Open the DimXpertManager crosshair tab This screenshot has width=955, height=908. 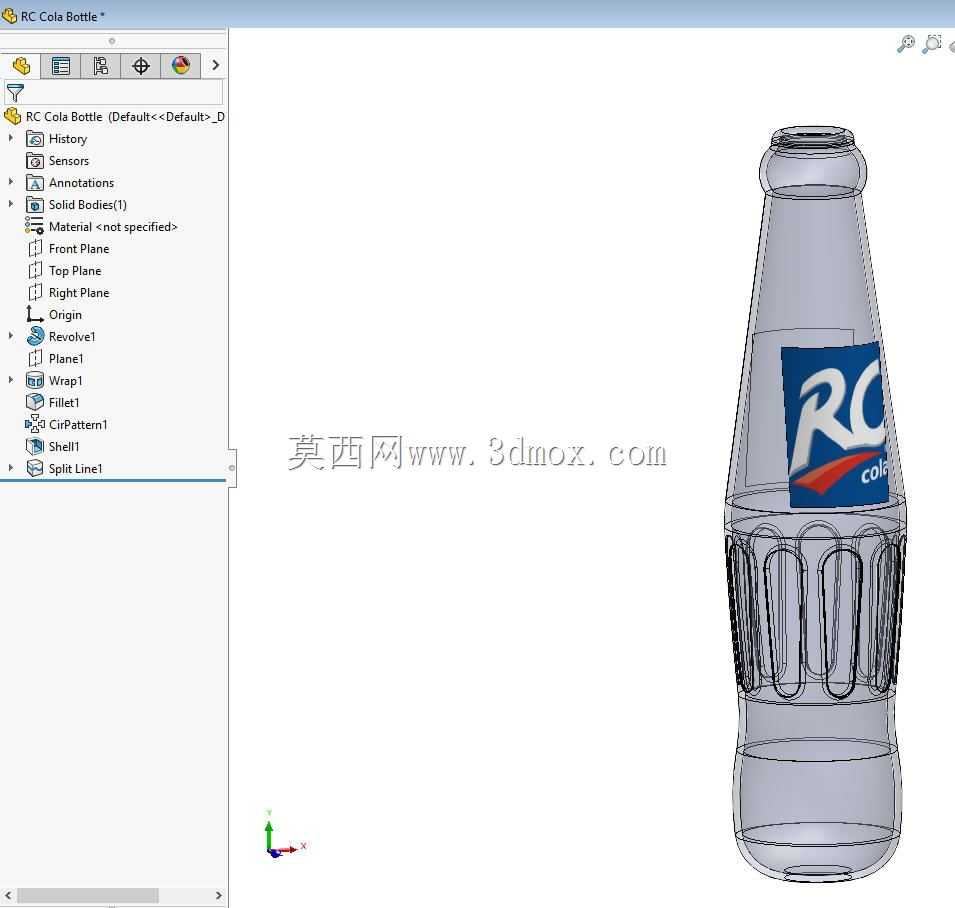tap(141, 66)
